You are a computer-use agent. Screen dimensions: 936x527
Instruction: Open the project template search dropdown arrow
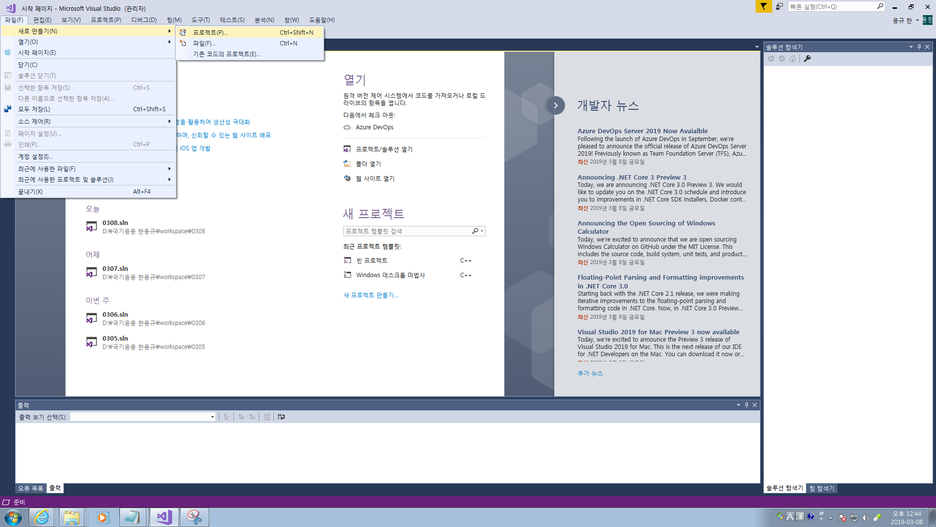click(482, 231)
